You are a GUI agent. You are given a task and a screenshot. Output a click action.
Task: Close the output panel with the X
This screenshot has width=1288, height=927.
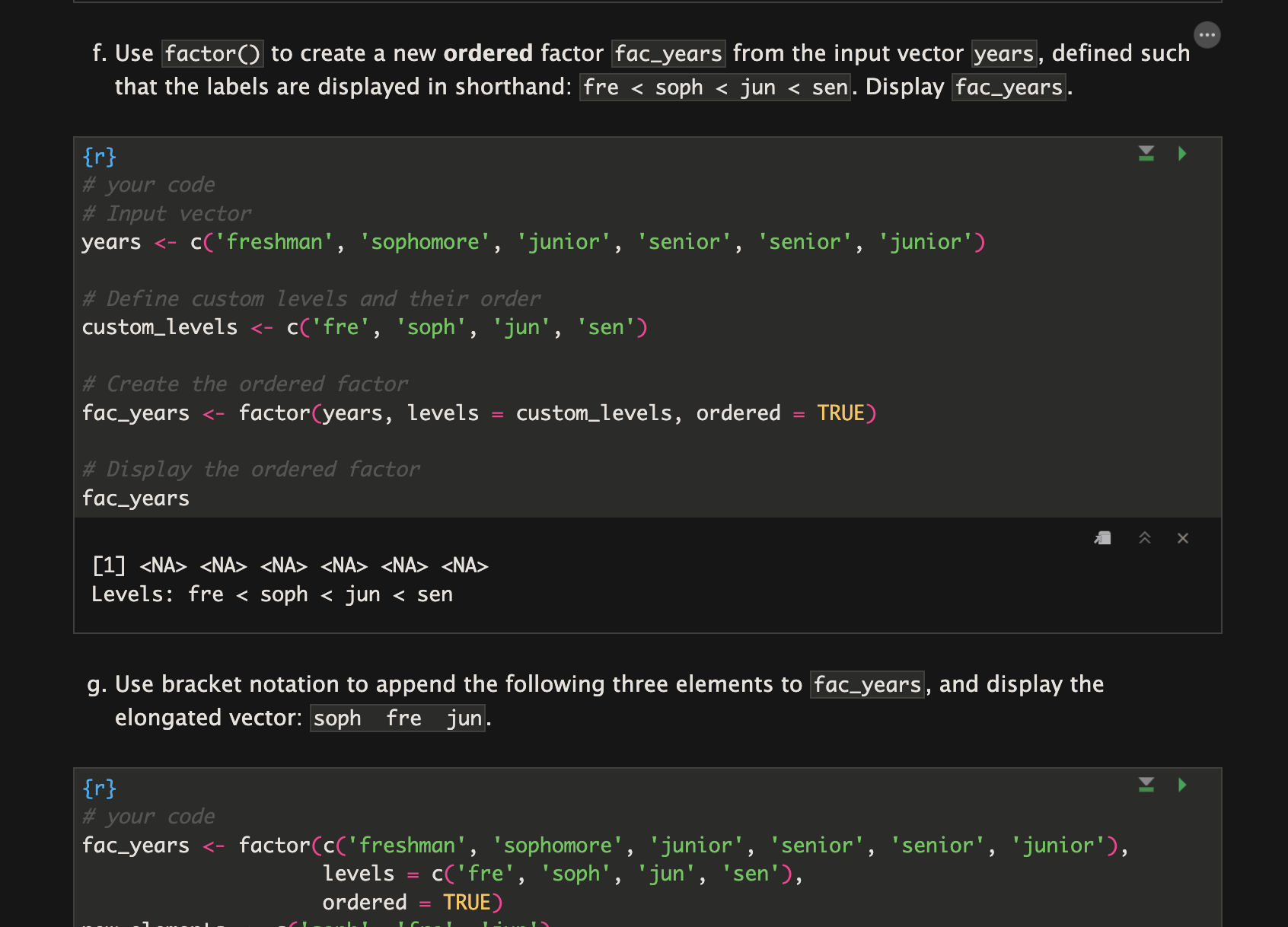[x=1182, y=538]
